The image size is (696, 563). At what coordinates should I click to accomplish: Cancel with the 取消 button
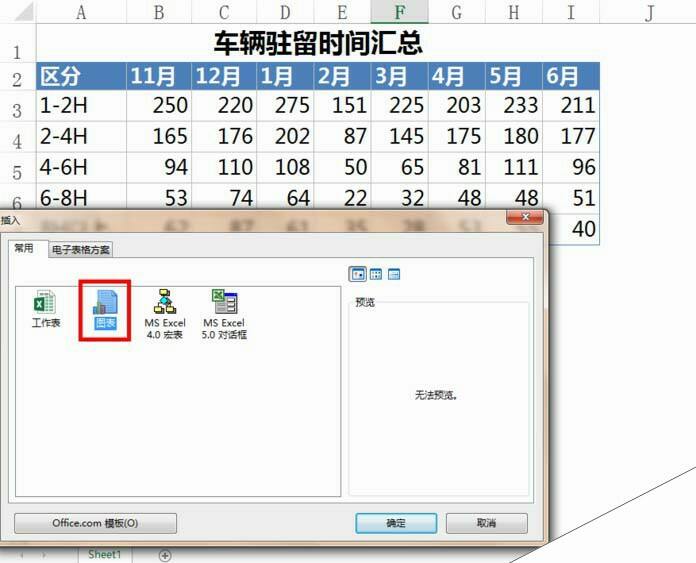486,523
